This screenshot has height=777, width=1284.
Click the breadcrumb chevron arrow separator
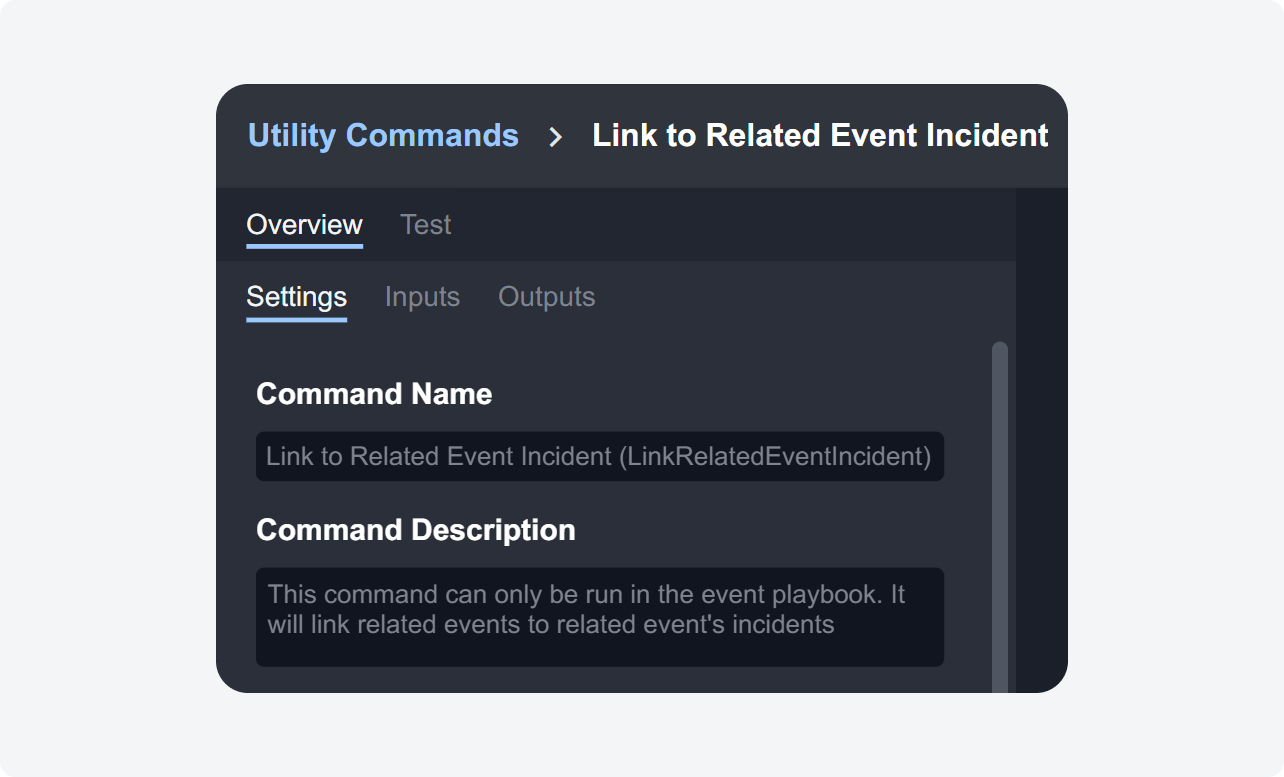[556, 137]
